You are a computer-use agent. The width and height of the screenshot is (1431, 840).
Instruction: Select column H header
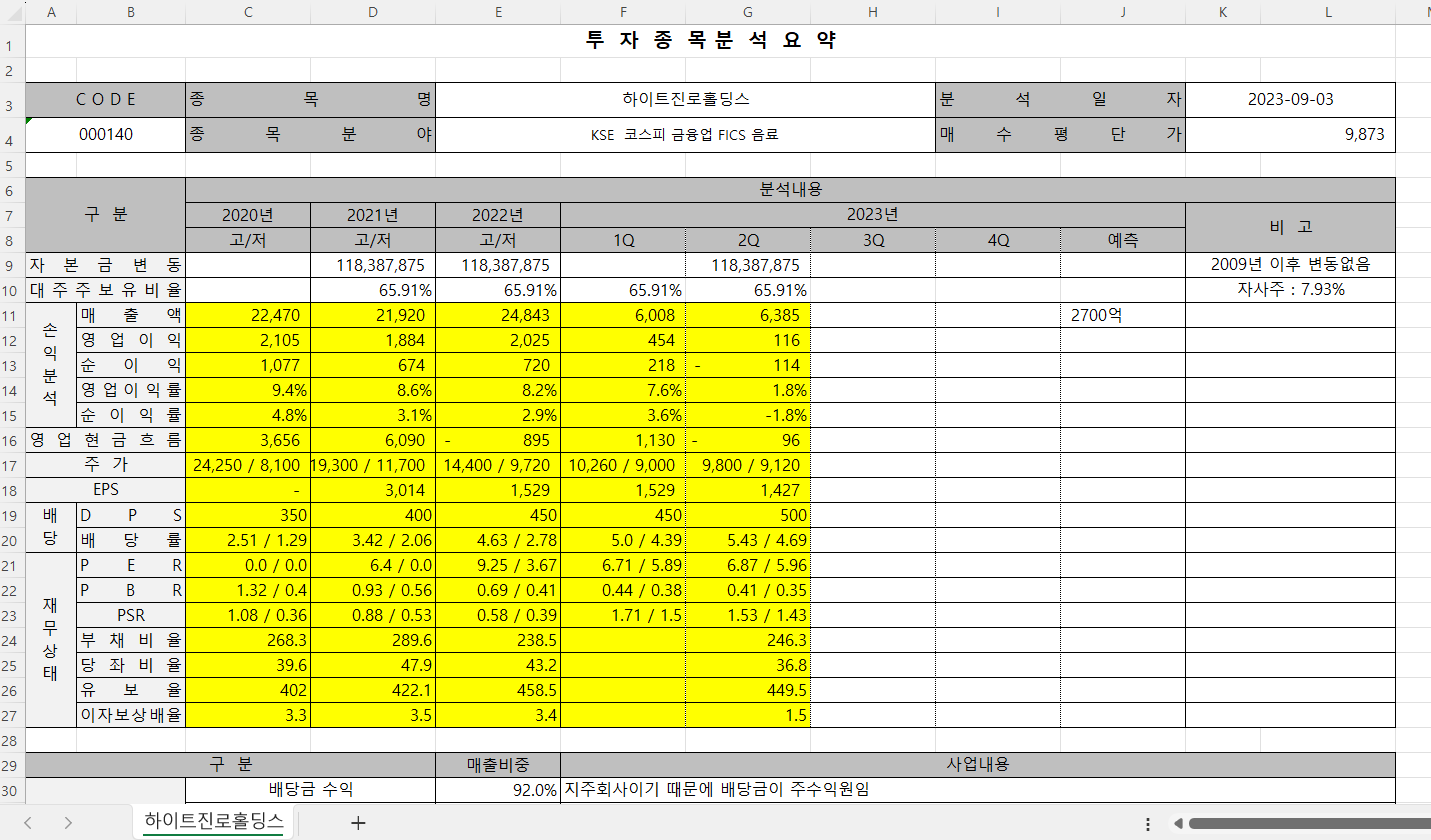873,11
